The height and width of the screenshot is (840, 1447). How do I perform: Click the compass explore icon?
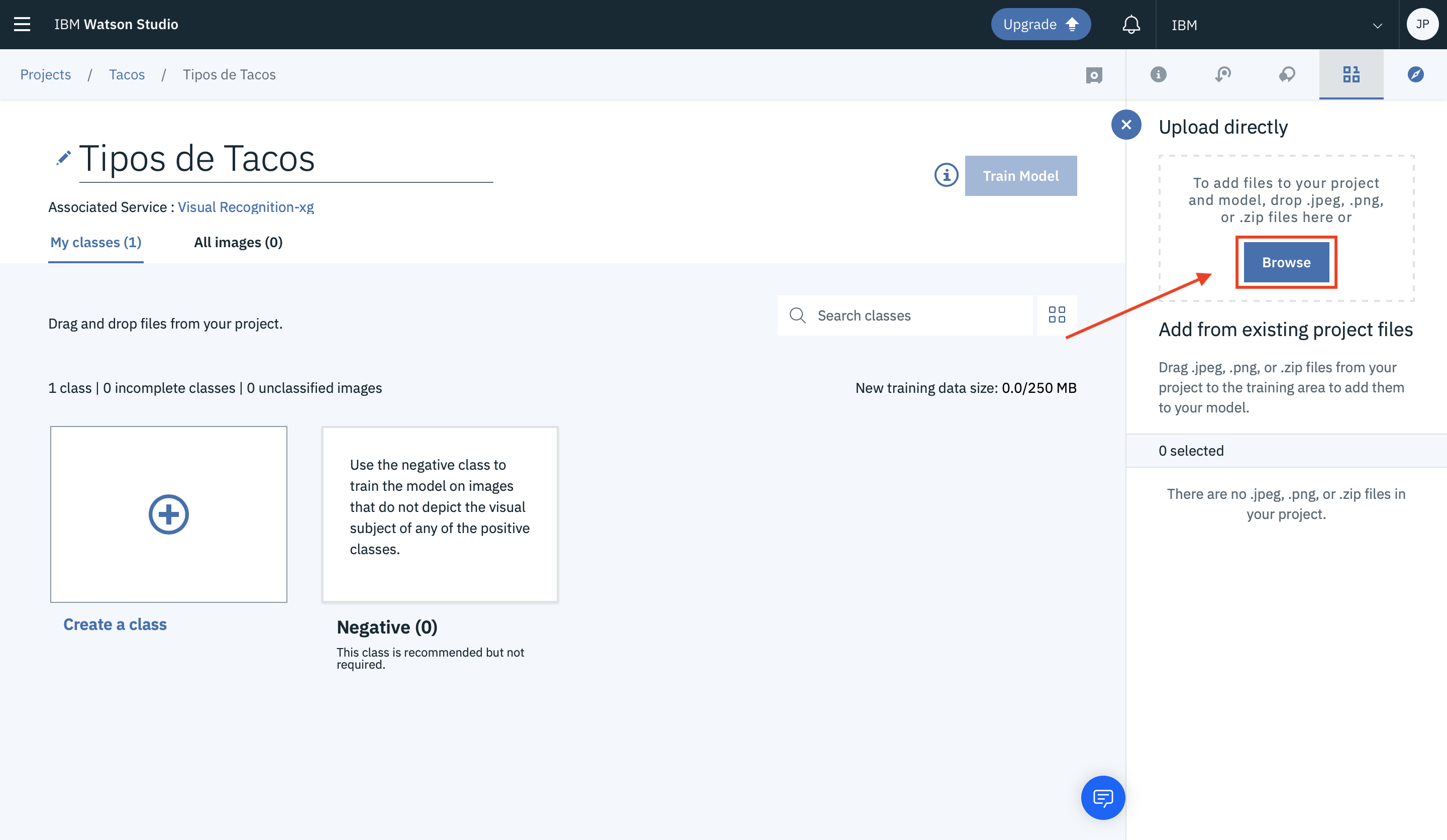coord(1415,75)
